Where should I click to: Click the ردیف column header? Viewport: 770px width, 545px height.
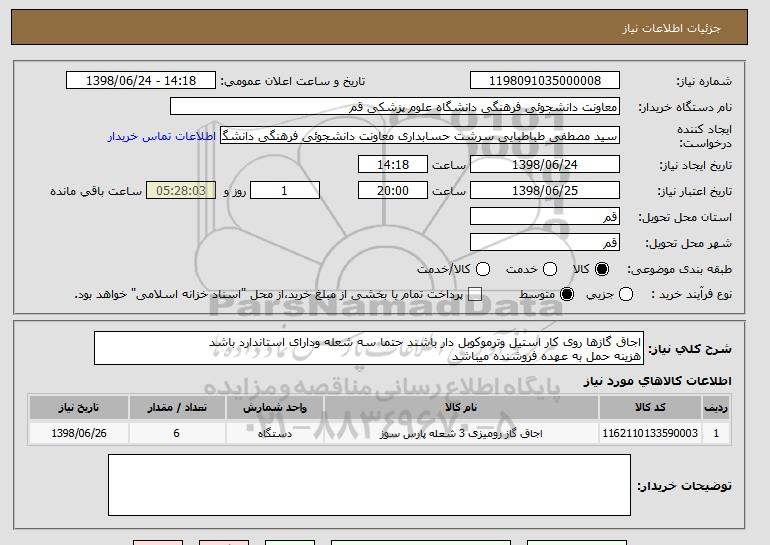(716, 408)
